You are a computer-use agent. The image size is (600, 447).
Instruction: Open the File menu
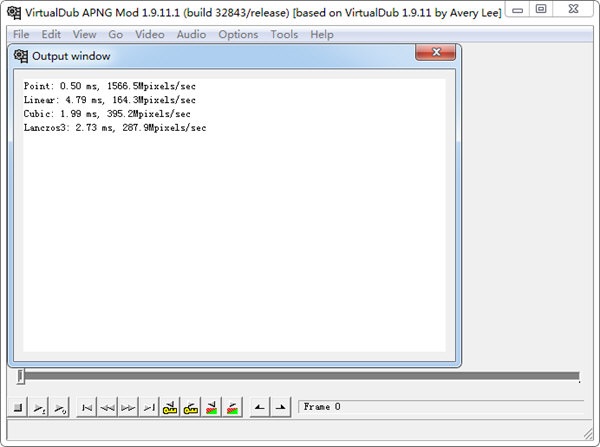tap(21, 34)
